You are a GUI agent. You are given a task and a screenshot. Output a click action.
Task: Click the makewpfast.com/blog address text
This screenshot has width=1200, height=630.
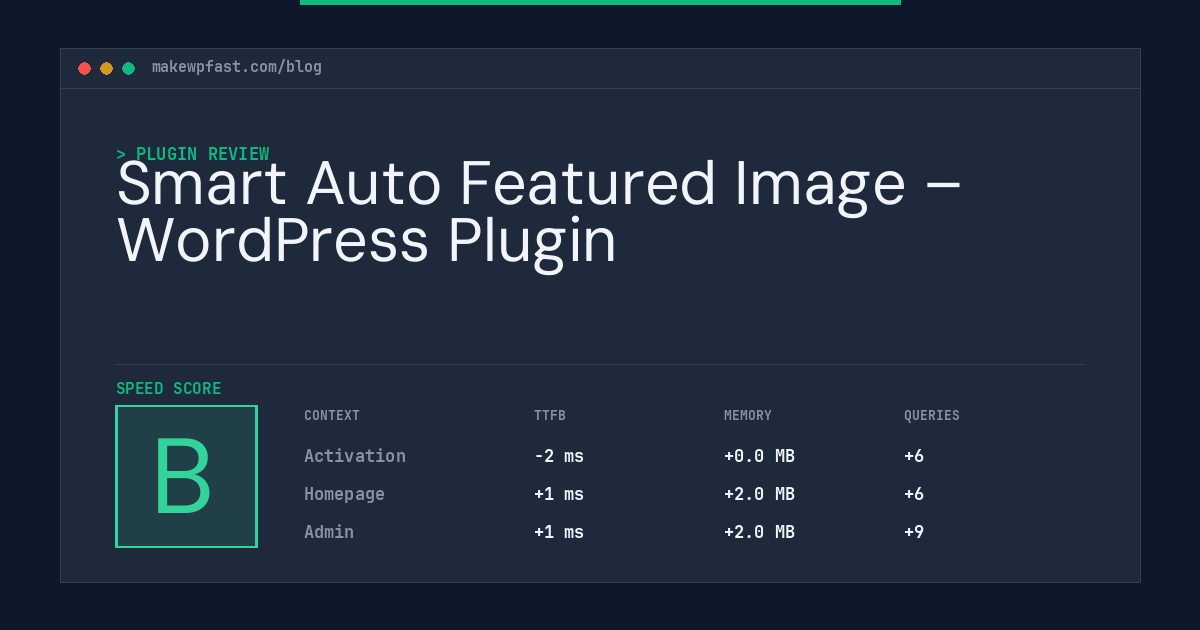237,67
